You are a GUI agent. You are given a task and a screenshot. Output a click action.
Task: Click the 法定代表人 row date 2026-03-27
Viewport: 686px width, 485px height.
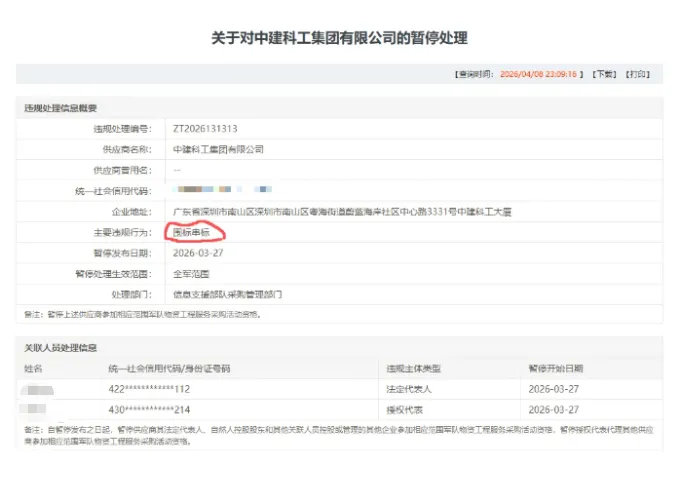pos(553,389)
